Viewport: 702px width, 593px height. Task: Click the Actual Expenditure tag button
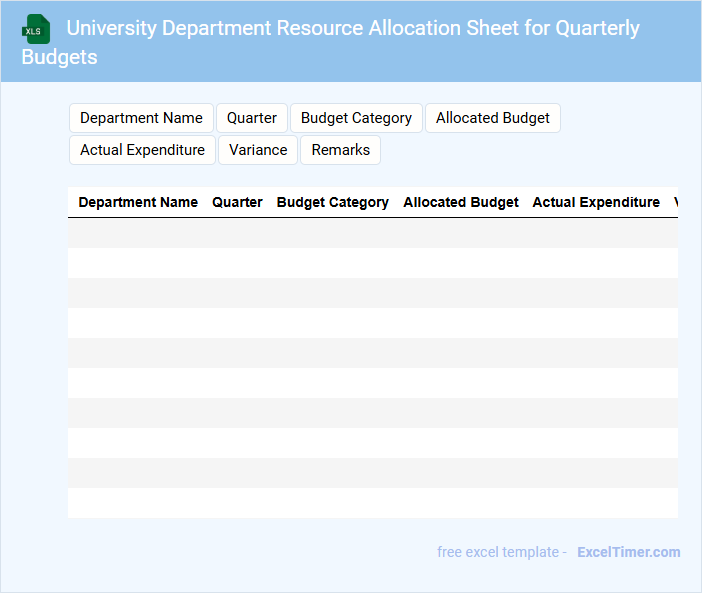point(142,150)
